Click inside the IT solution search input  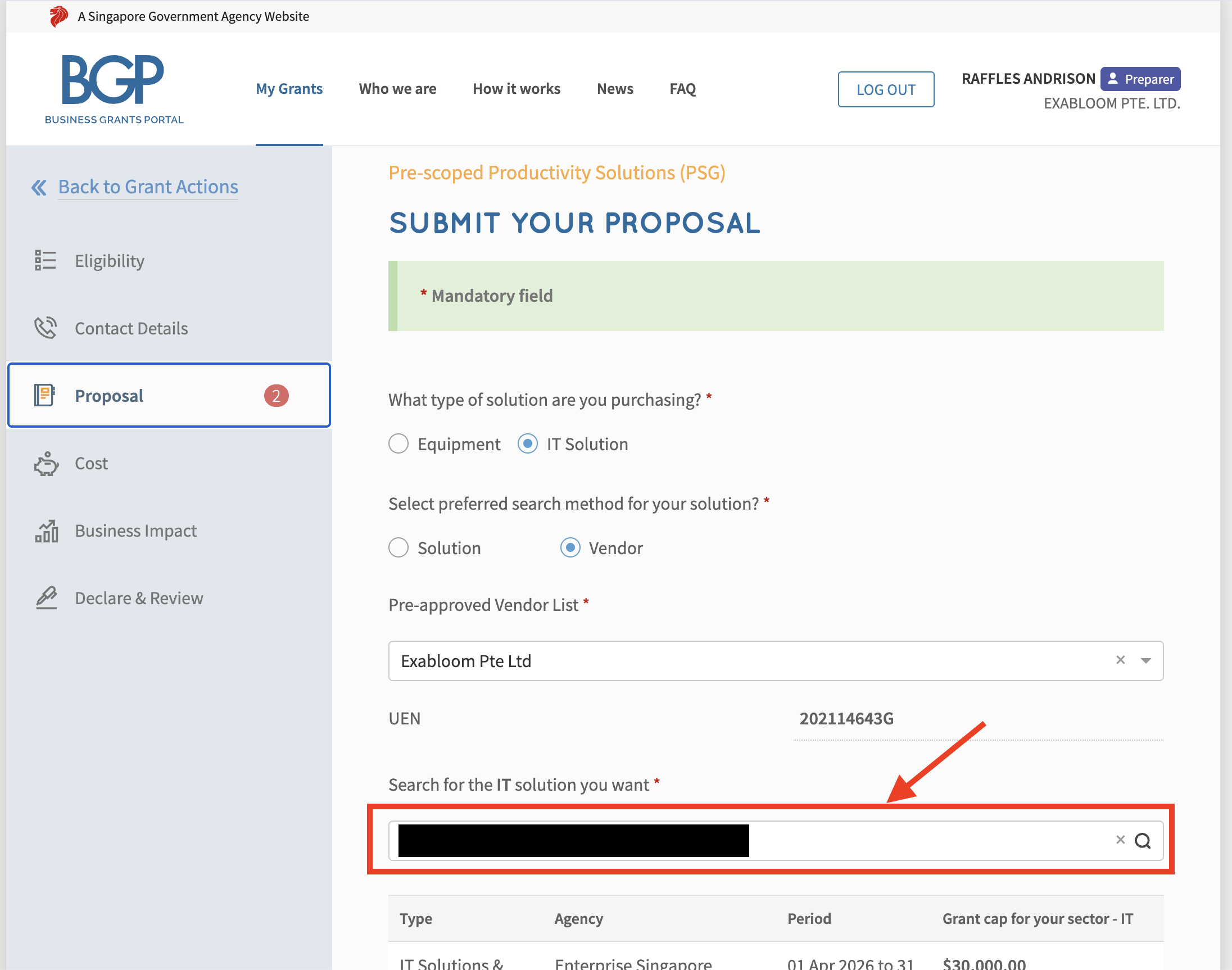tap(776, 841)
